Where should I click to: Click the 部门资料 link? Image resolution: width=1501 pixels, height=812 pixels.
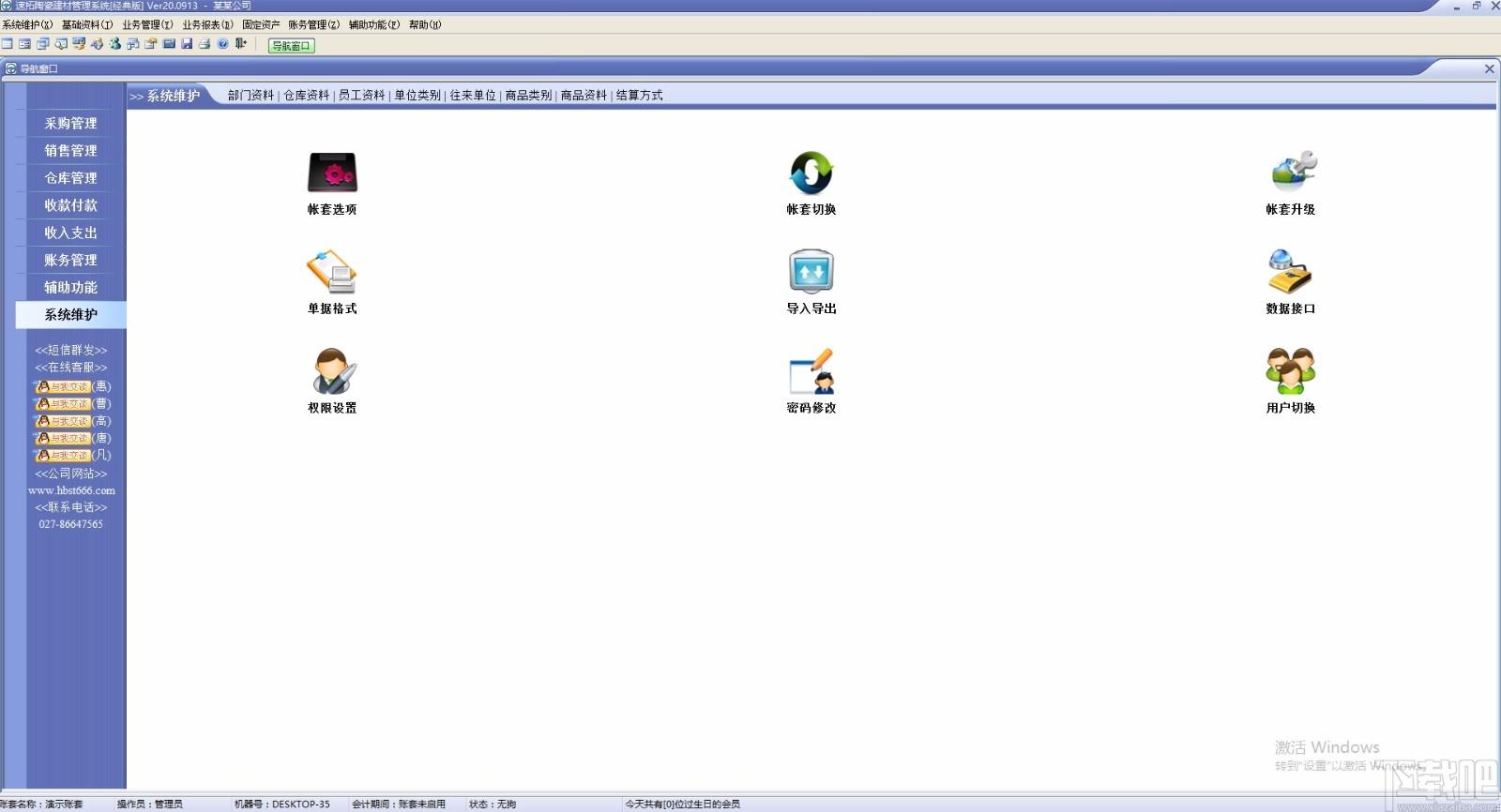[250, 96]
